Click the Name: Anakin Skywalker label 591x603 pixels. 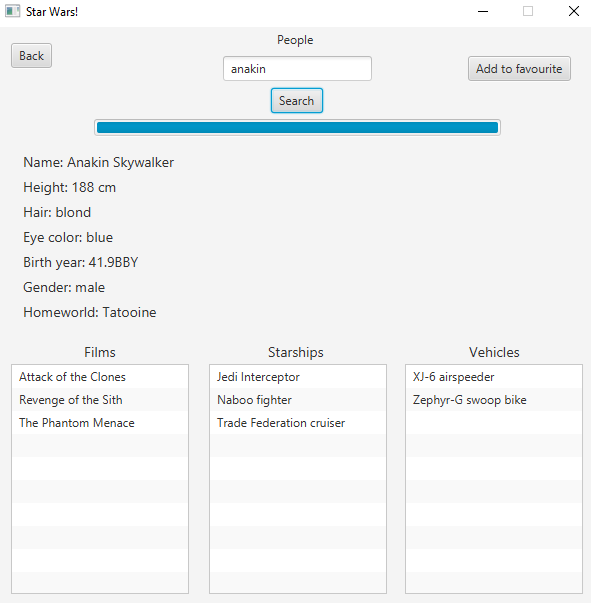[x=98, y=163]
